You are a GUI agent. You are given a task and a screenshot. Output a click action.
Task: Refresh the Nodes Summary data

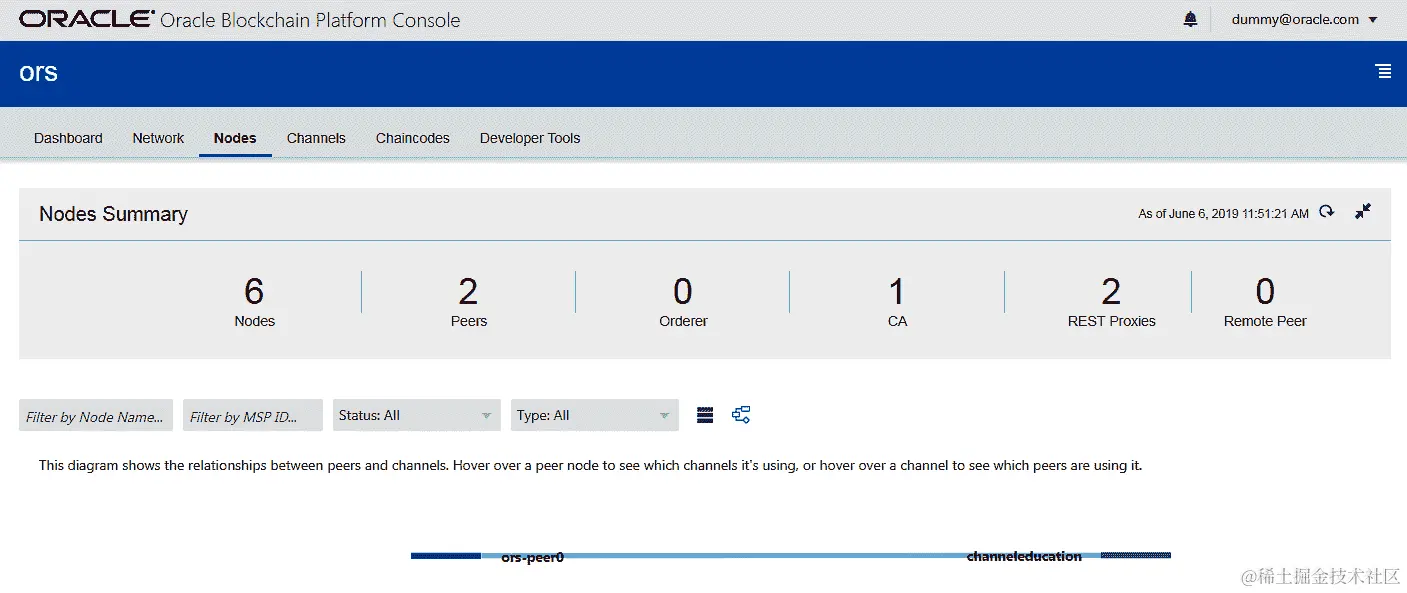(1326, 212)
